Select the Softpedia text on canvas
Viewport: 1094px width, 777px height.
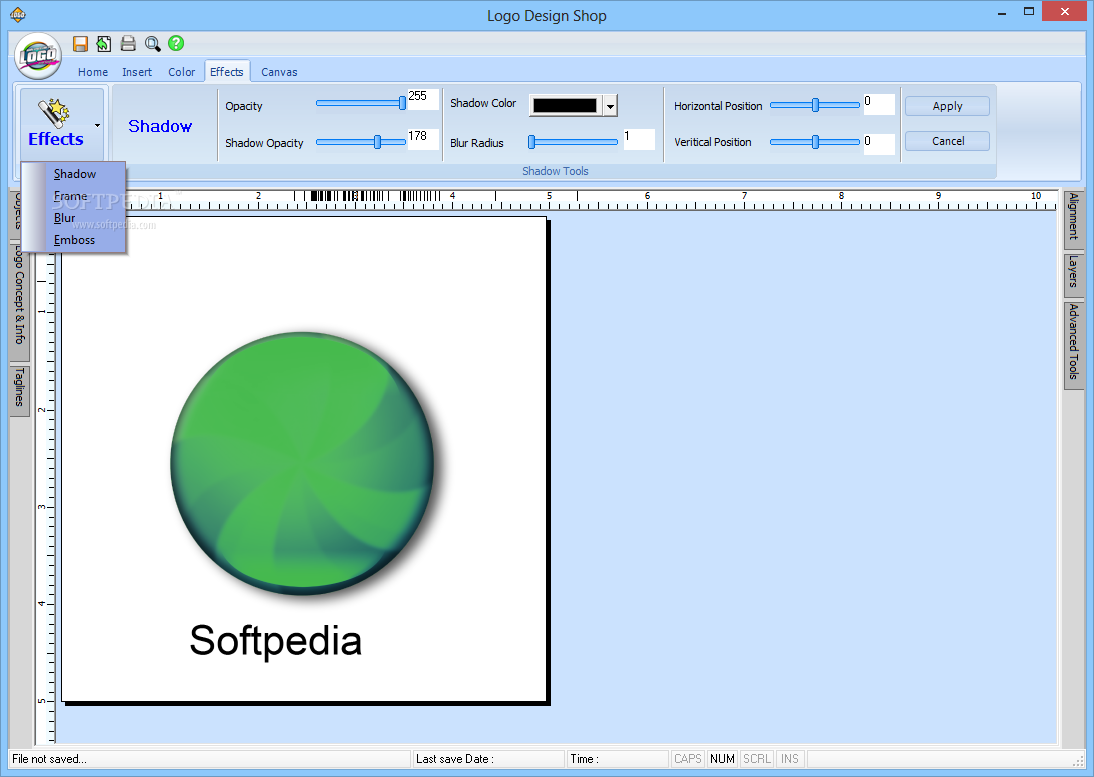[x=276, y=640]
